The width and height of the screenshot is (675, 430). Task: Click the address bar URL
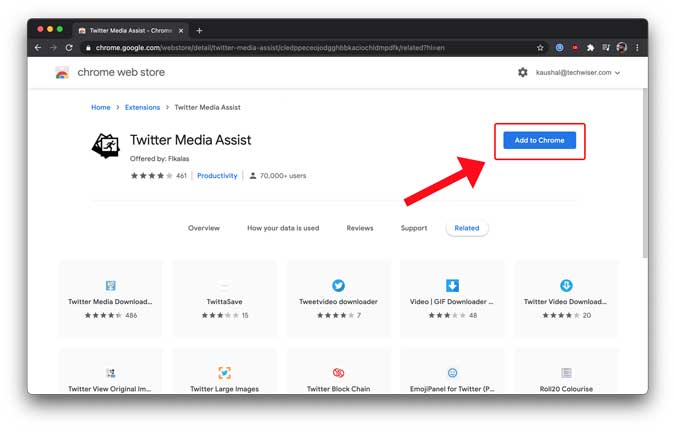pyautogui.click(x=270, y=48)
